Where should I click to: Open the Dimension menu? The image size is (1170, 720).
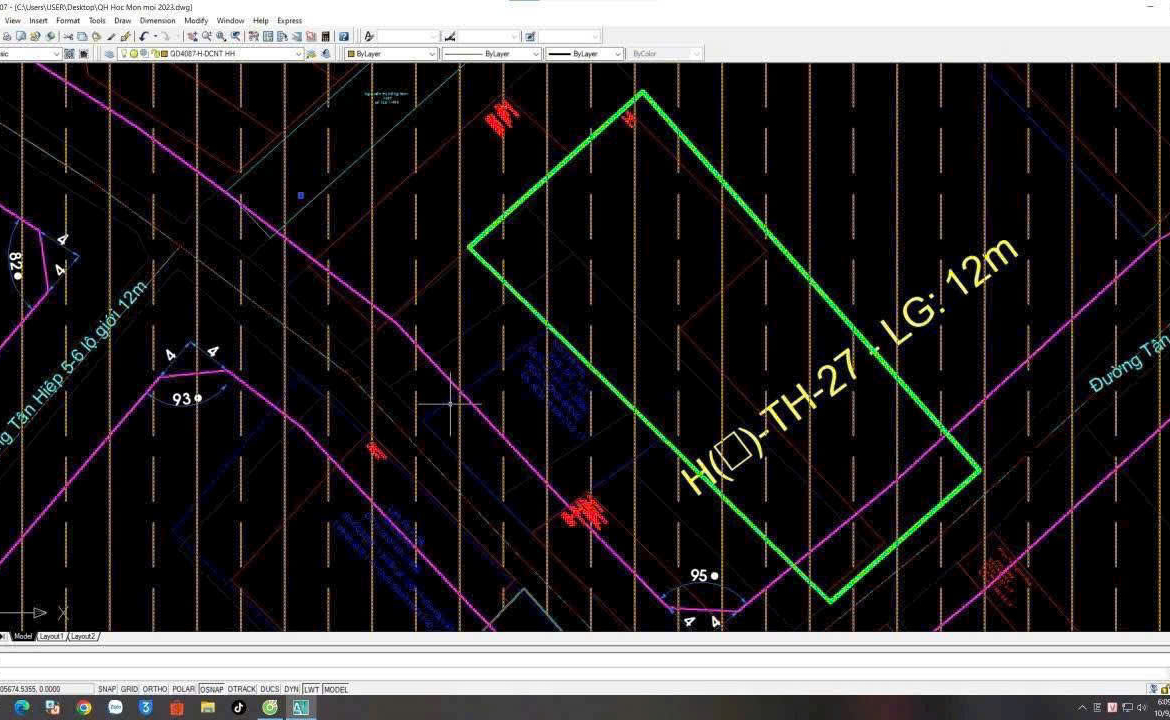tap(157, 20)
